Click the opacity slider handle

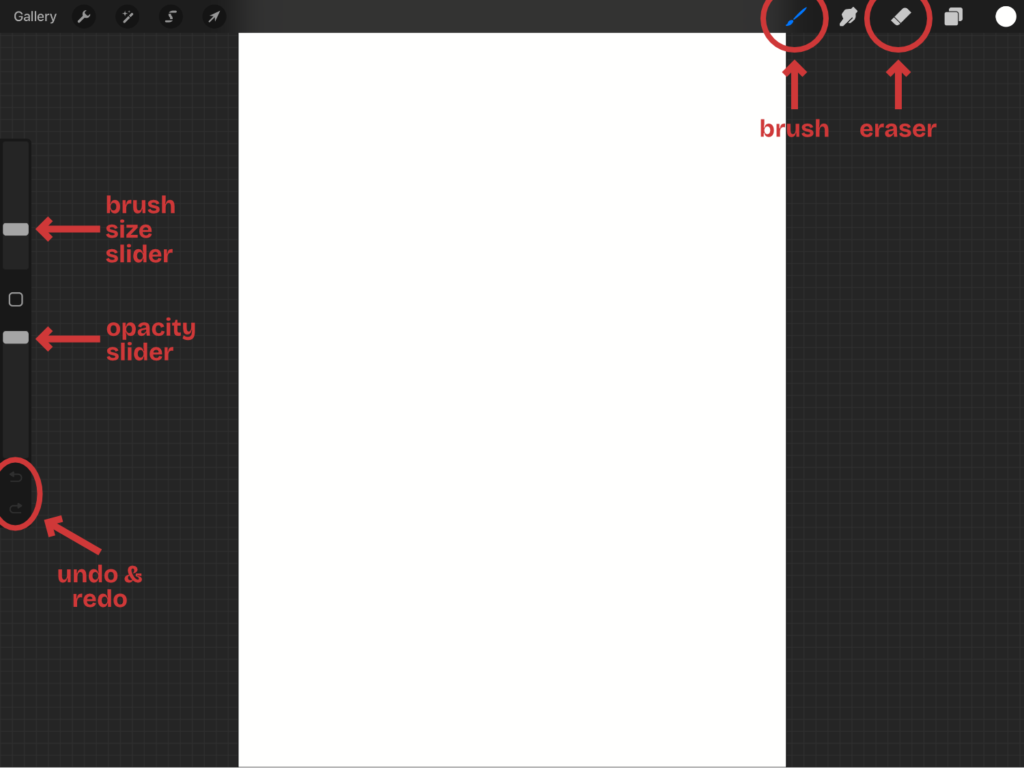[x=16, y=337]
